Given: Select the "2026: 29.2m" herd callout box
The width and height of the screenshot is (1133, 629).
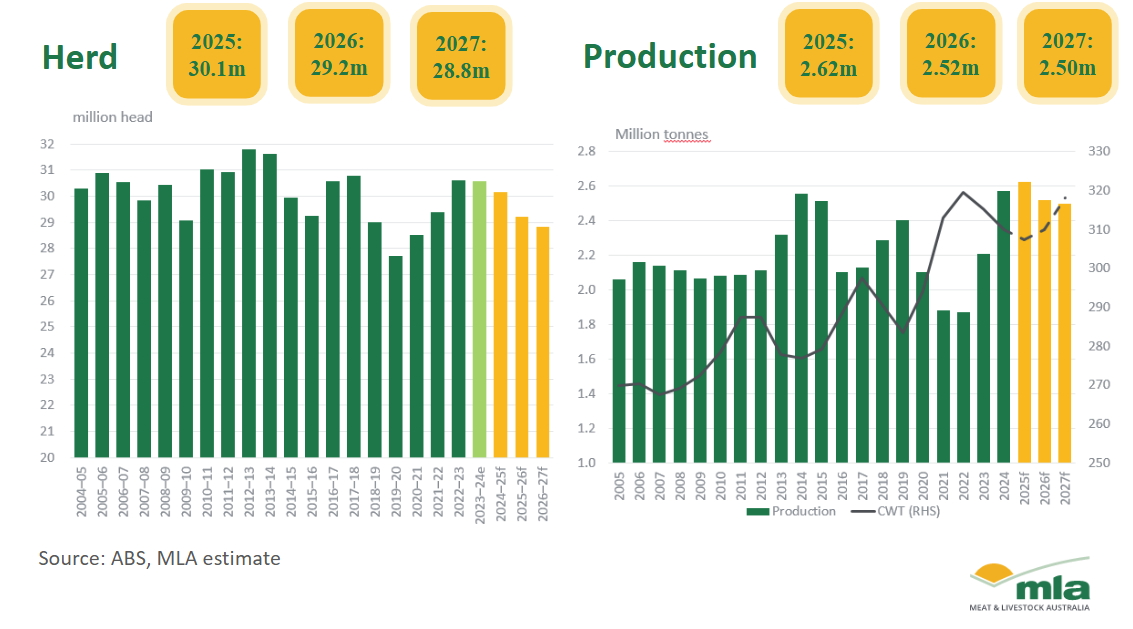Looking at the screenshot, I should (339, 54).
